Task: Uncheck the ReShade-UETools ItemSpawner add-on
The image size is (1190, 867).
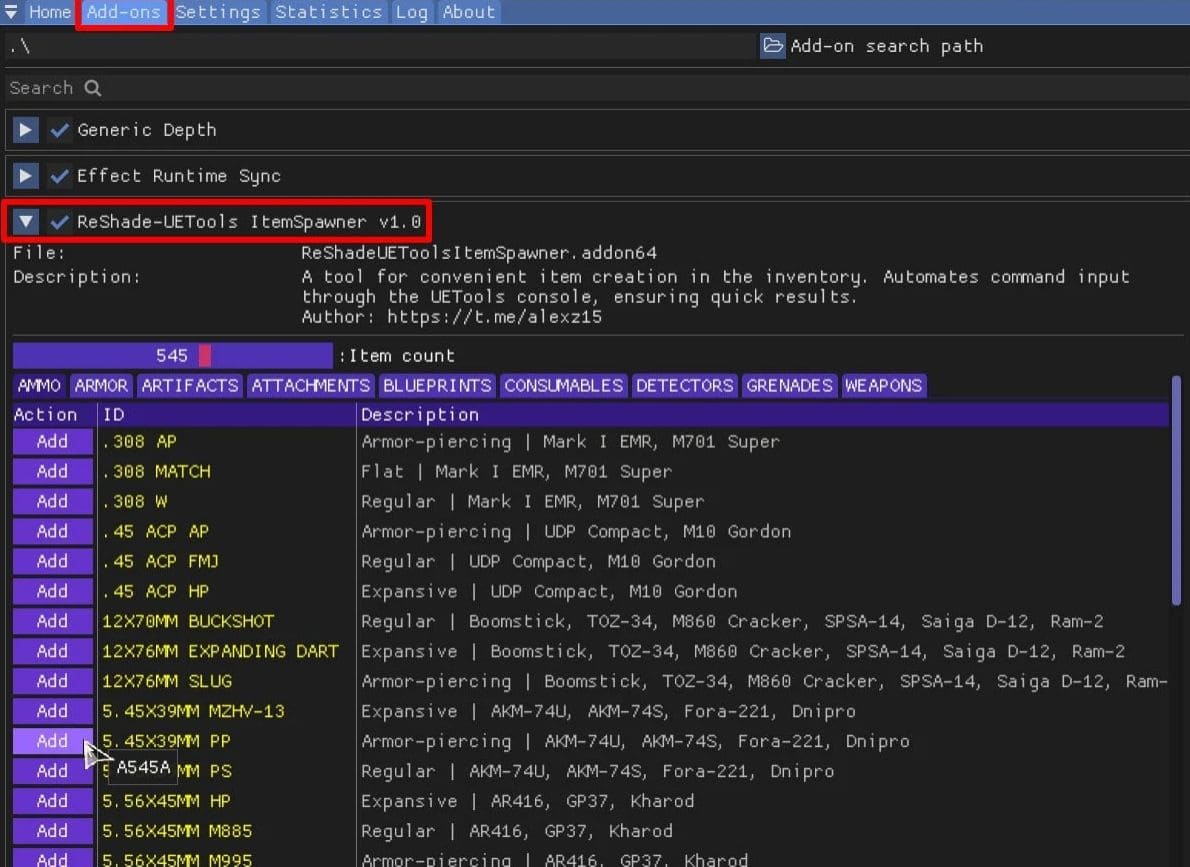Action: (x=60, y=221)
